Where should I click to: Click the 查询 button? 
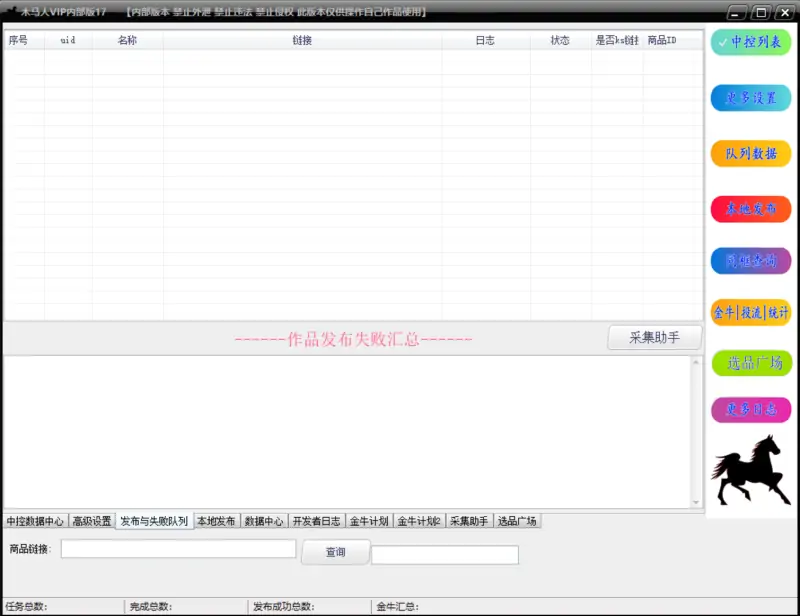(335, 552)
